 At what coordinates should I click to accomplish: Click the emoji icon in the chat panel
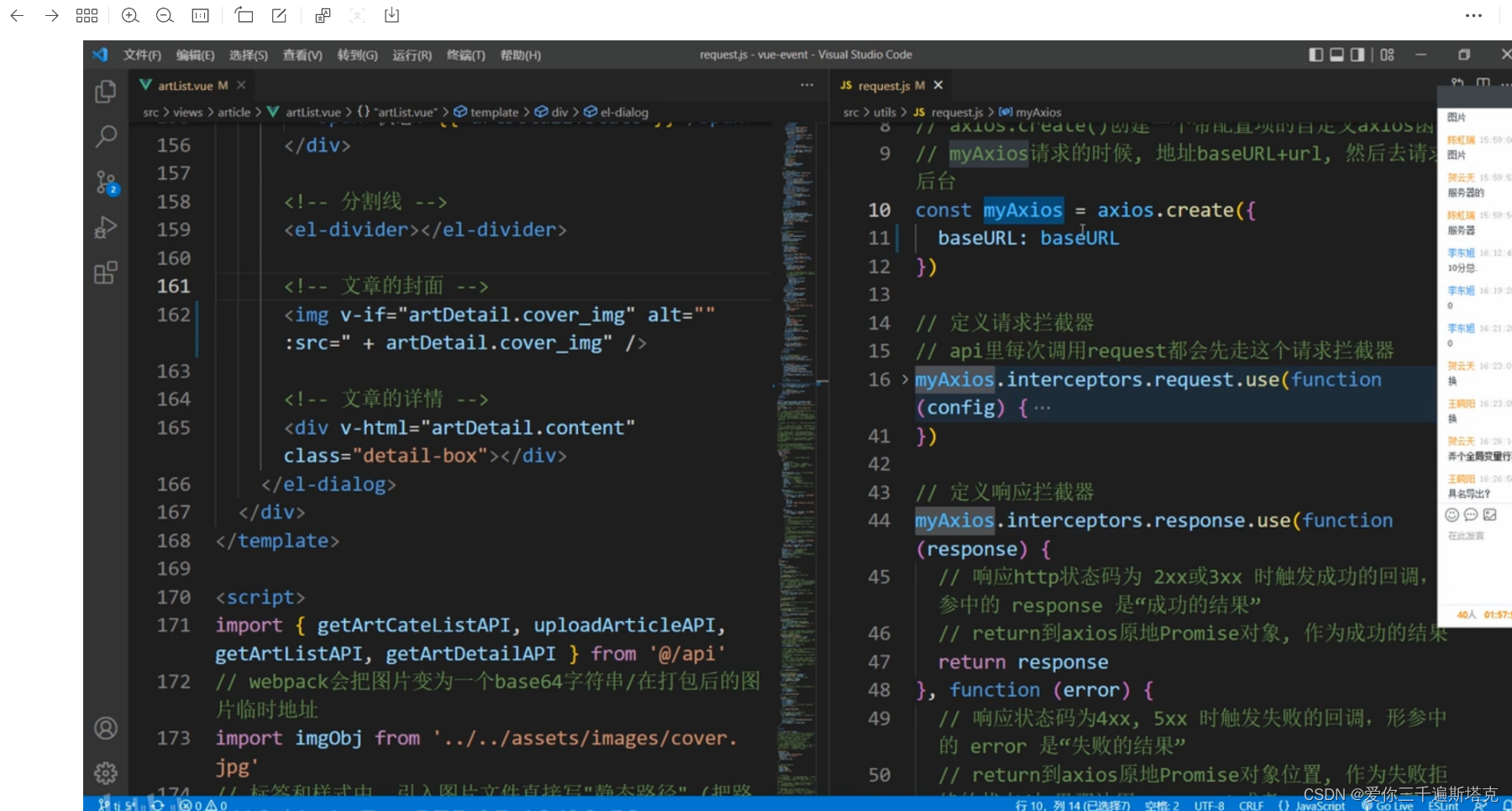tap(1452, 514)
